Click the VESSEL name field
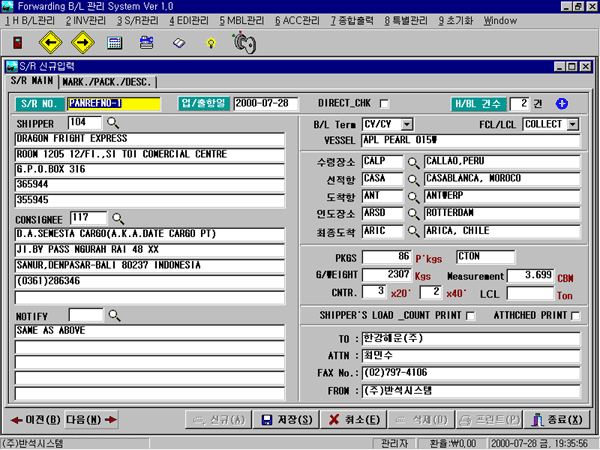 tap(471, 140)
